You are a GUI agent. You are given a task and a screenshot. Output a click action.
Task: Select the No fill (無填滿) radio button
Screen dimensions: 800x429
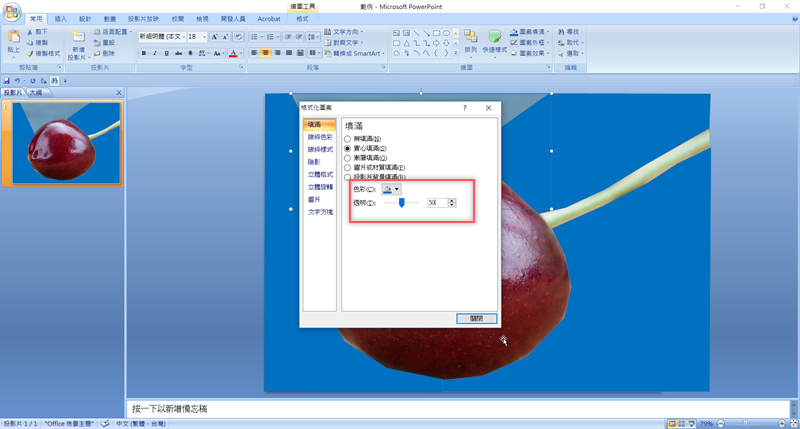pyautogui.click(x=347, y=139)
